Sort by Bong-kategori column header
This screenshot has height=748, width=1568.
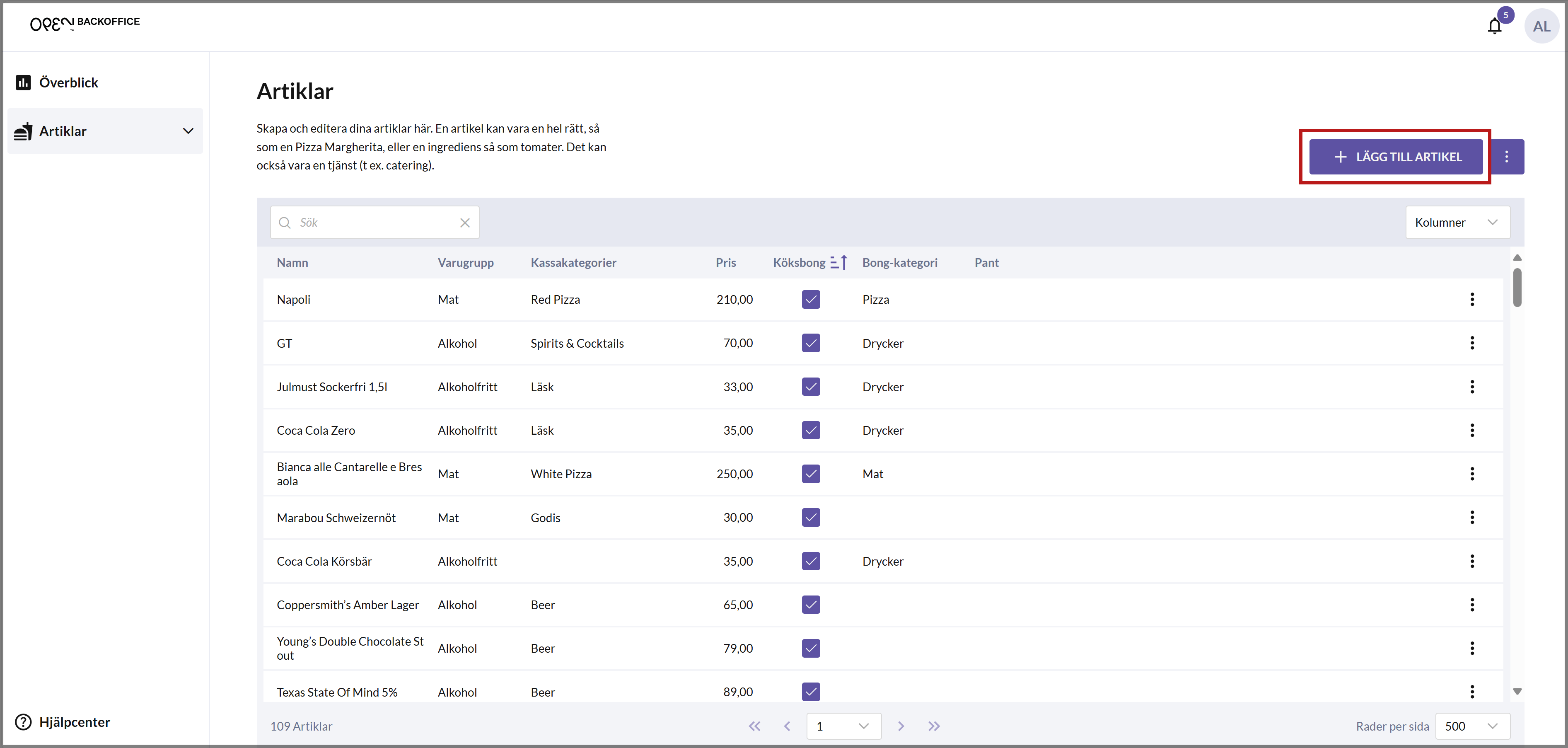click(x=900, y=263)
